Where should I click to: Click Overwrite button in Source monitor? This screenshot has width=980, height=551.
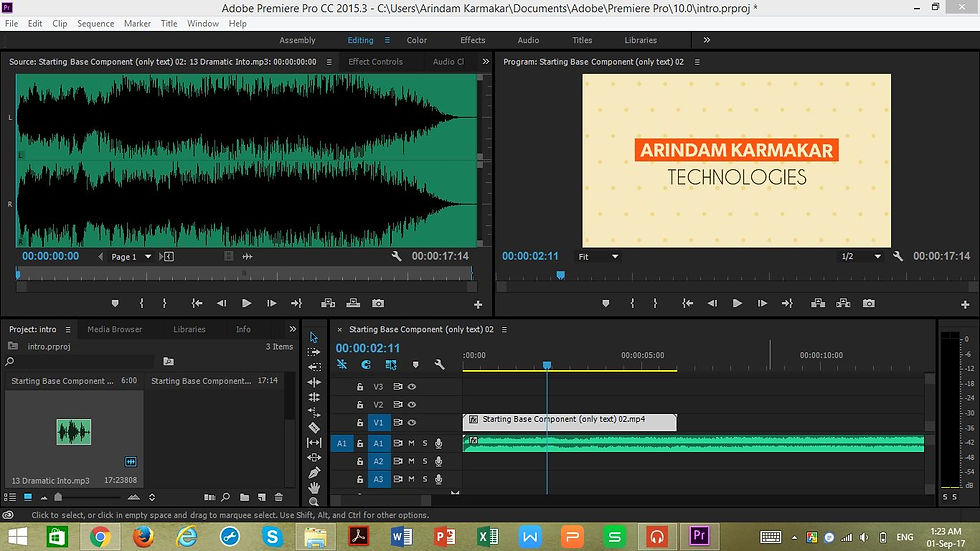[353, 303]
